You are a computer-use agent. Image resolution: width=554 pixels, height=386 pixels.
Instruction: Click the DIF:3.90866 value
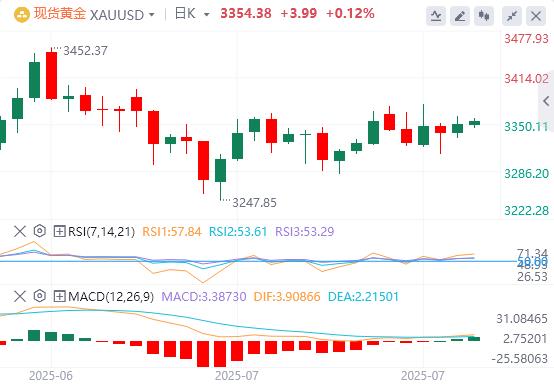pyautogui.click(x=287, y=297)
